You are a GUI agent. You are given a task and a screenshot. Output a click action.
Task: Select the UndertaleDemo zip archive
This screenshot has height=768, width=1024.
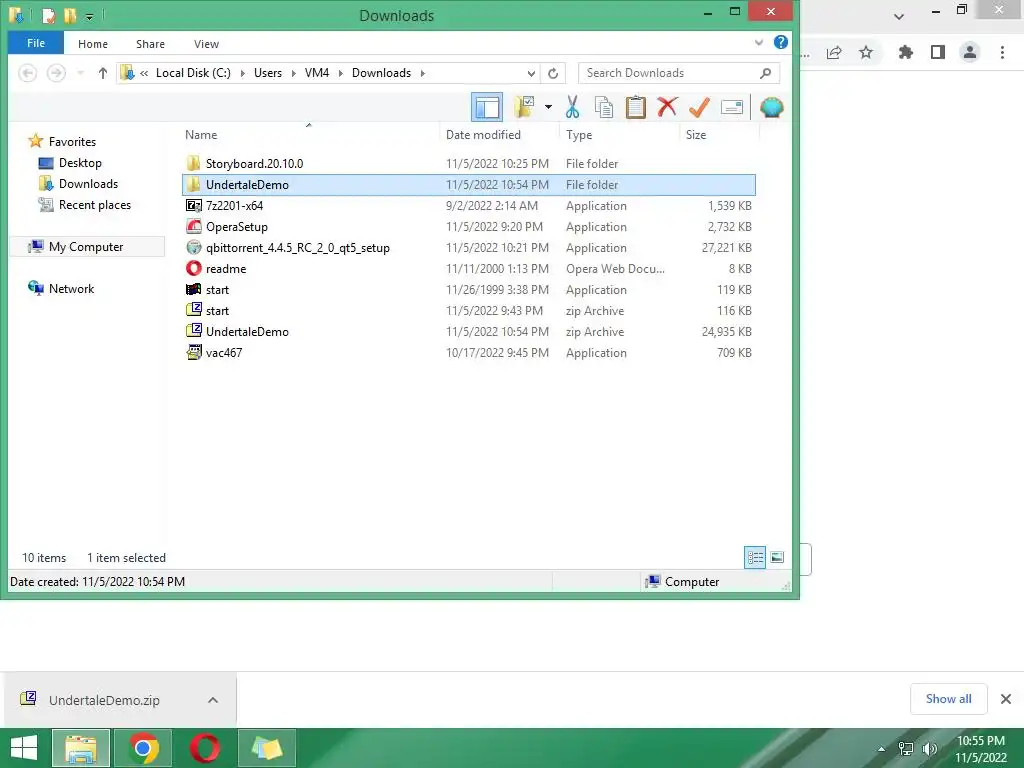pos(468,332)
